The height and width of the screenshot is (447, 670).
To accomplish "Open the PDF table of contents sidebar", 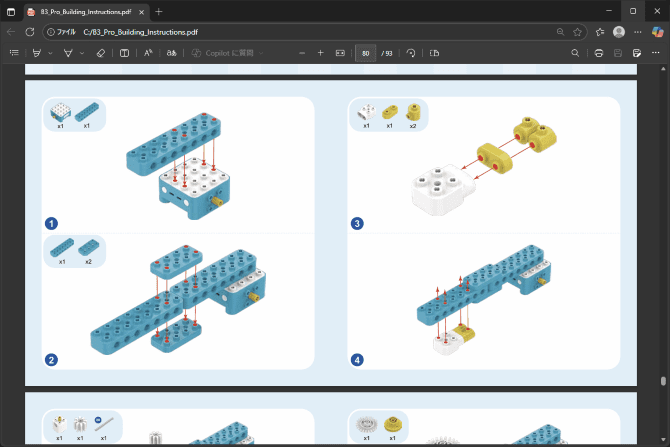I will pos(13,52).
